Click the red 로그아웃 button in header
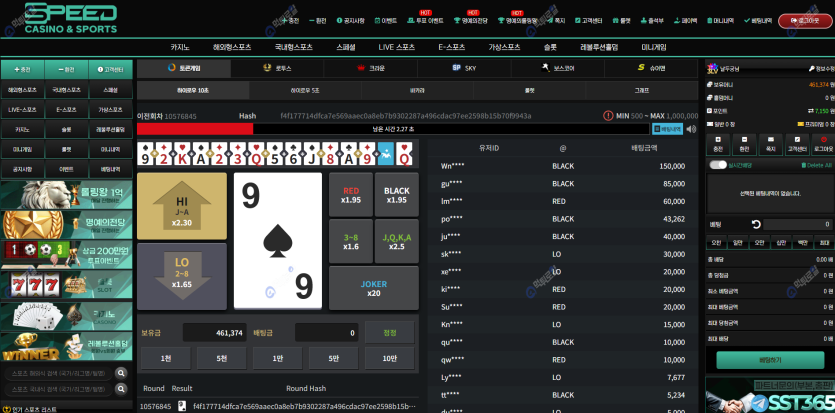 804,21
